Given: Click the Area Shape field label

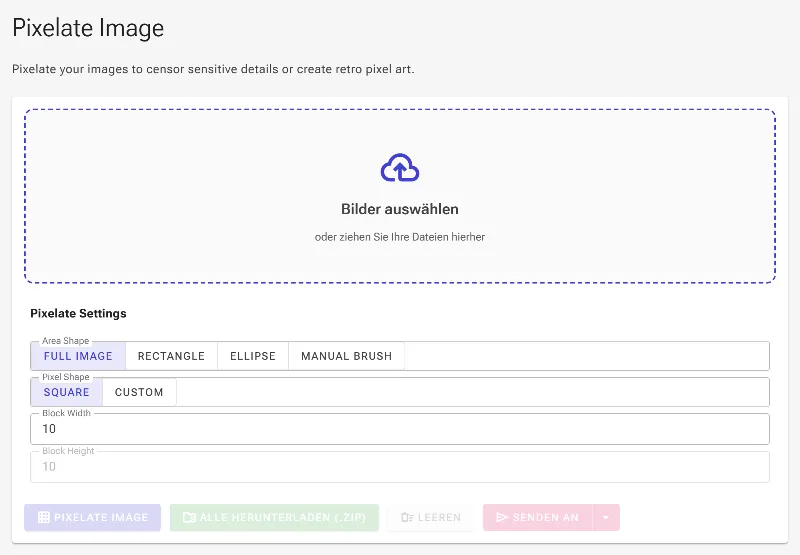Looking at the screenshot, I should pos(65,341).
